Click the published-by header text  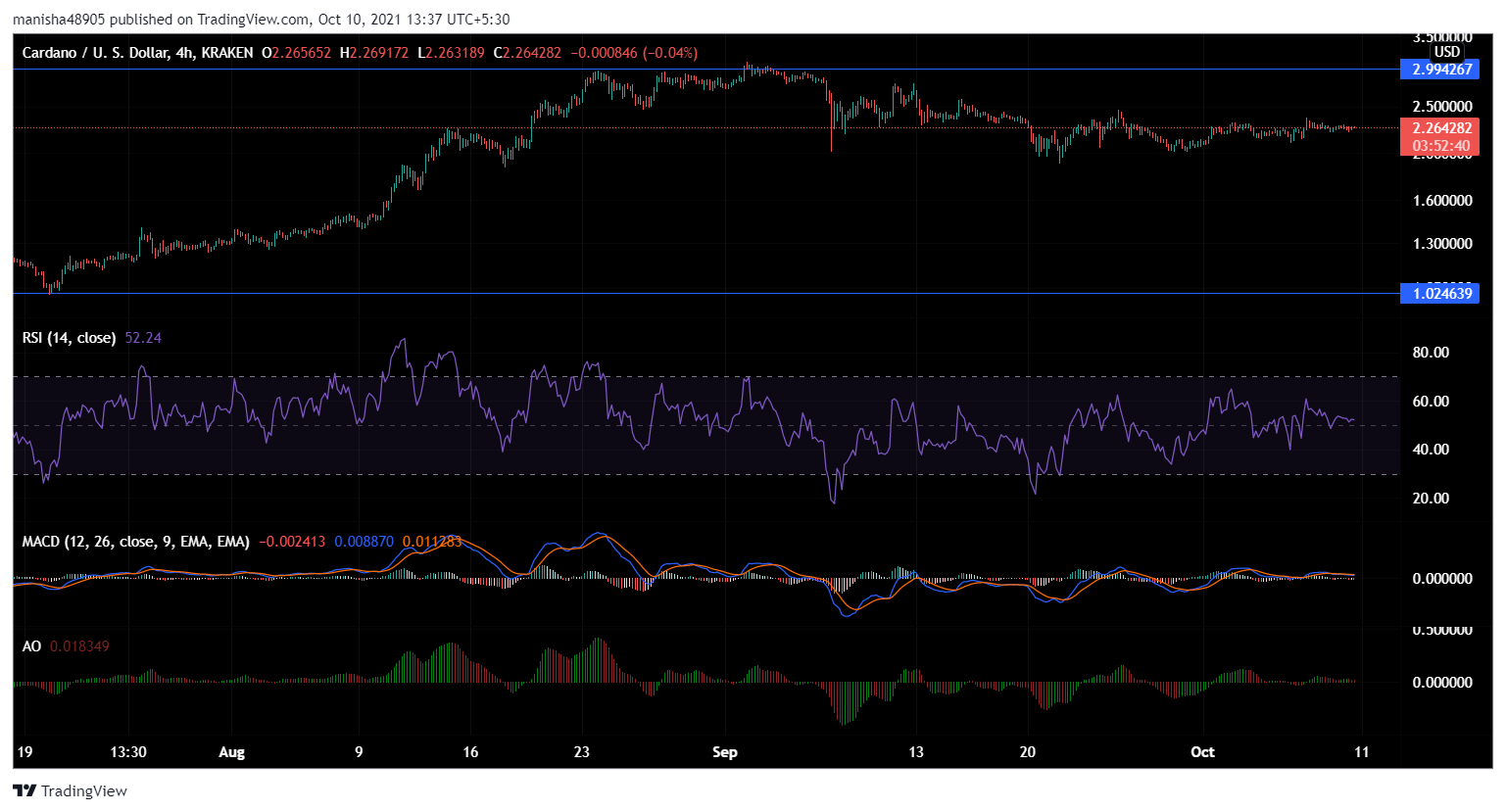pyautogui.click(x=262, y=20)
